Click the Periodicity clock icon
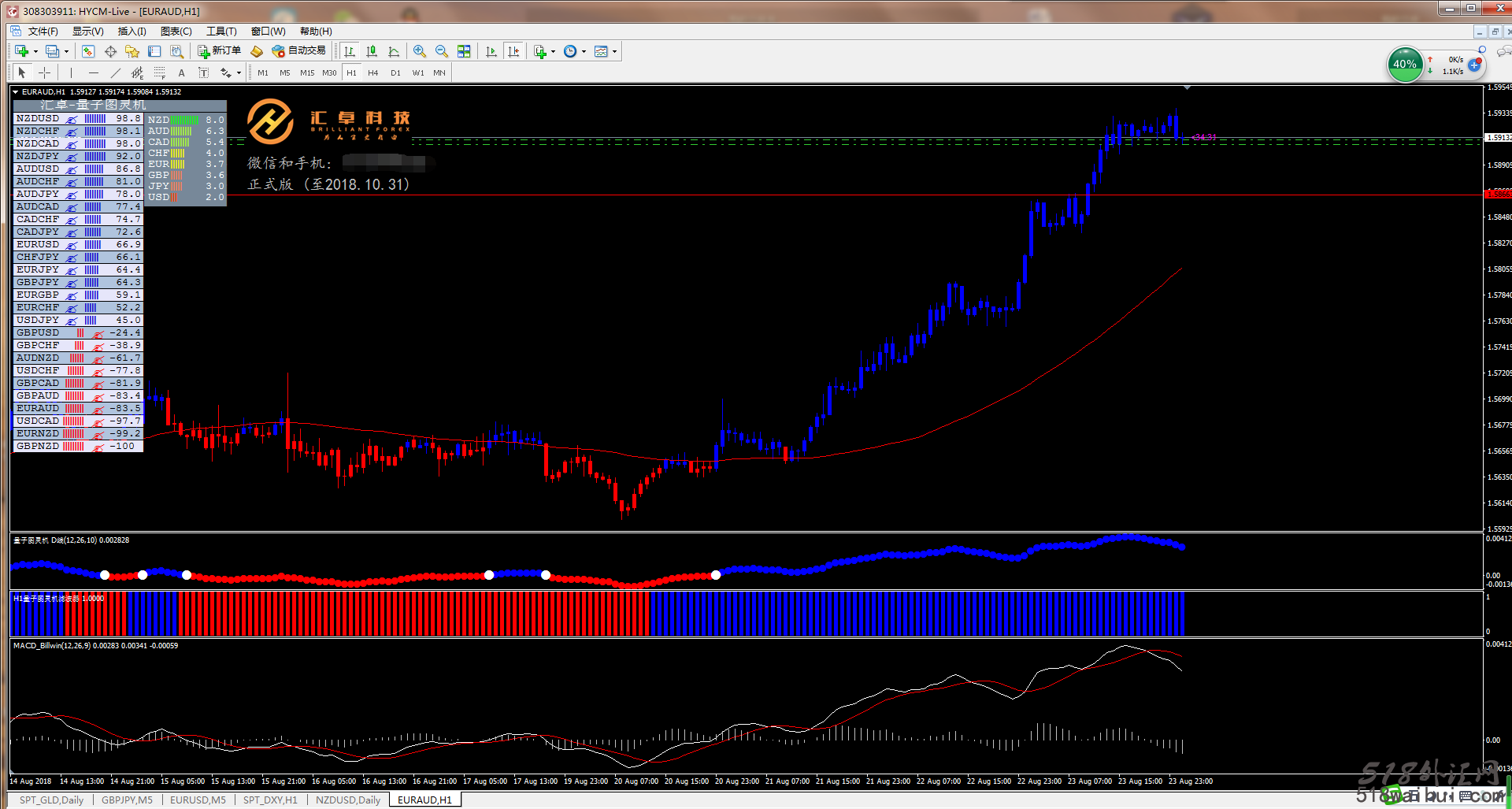The width and height of the screenshot is (1512, 809). click(570, 51)
